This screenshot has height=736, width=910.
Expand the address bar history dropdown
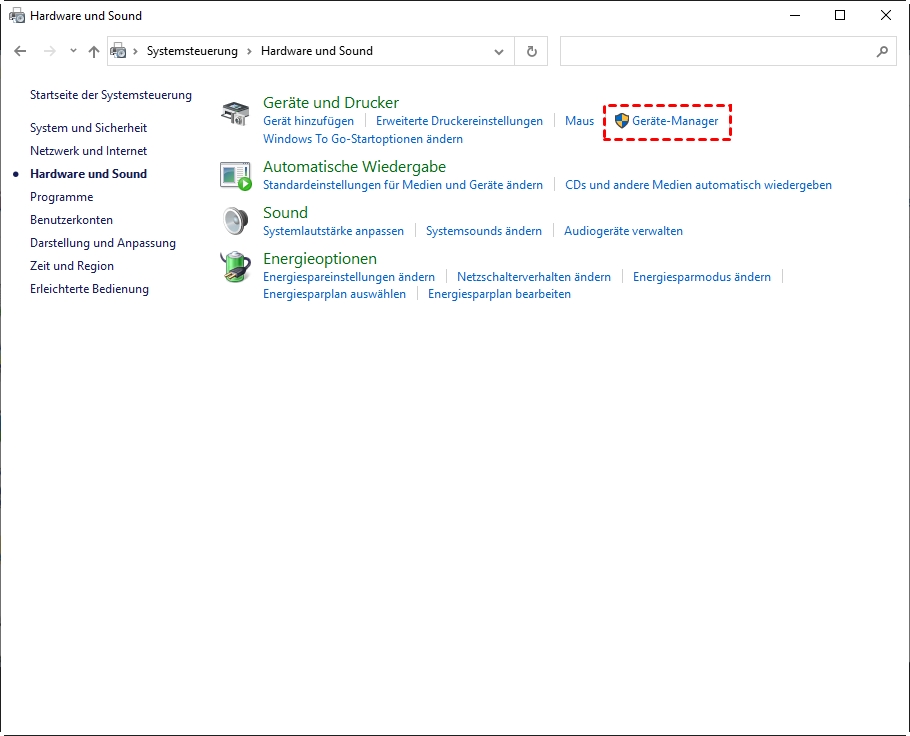click(x=499, y=51)
